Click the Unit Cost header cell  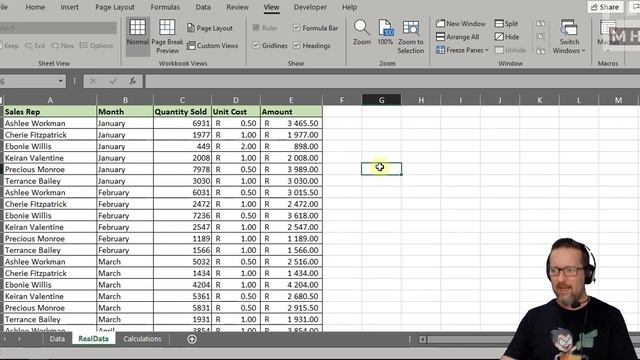point(236,111)
